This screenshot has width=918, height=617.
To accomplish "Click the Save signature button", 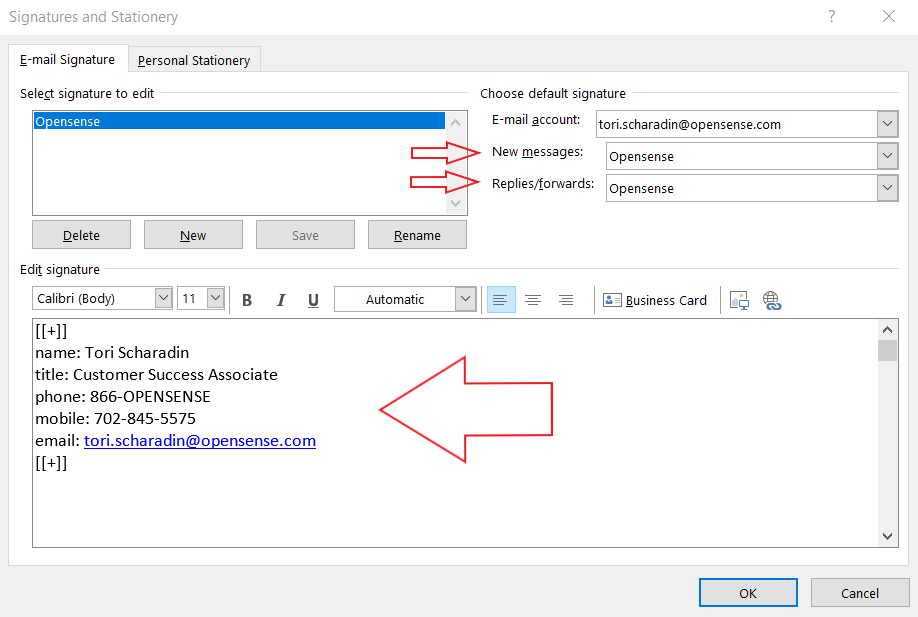I will click(x=305, y=235).
